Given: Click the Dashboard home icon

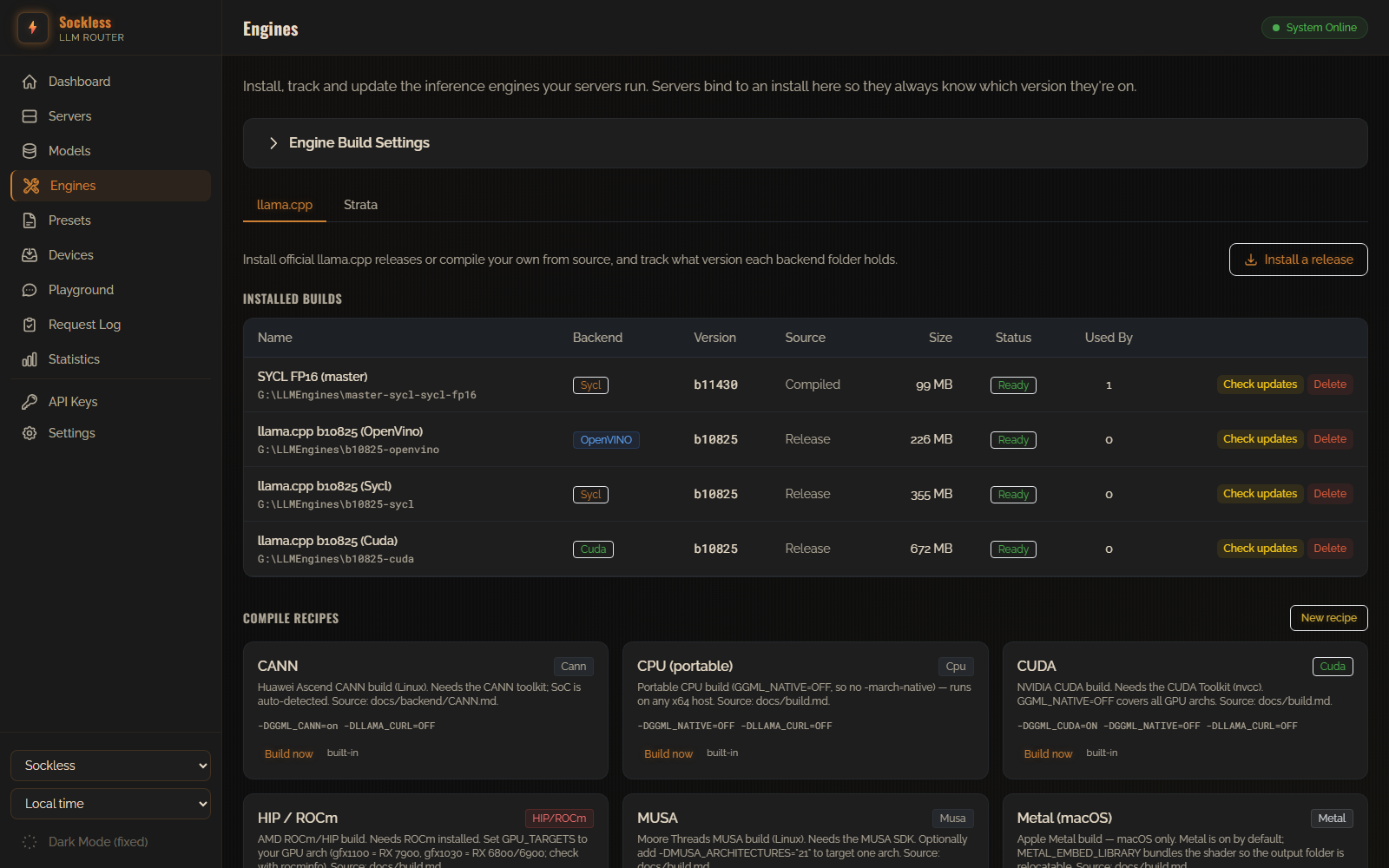Looking at the screenshot, I should point(30,82).
